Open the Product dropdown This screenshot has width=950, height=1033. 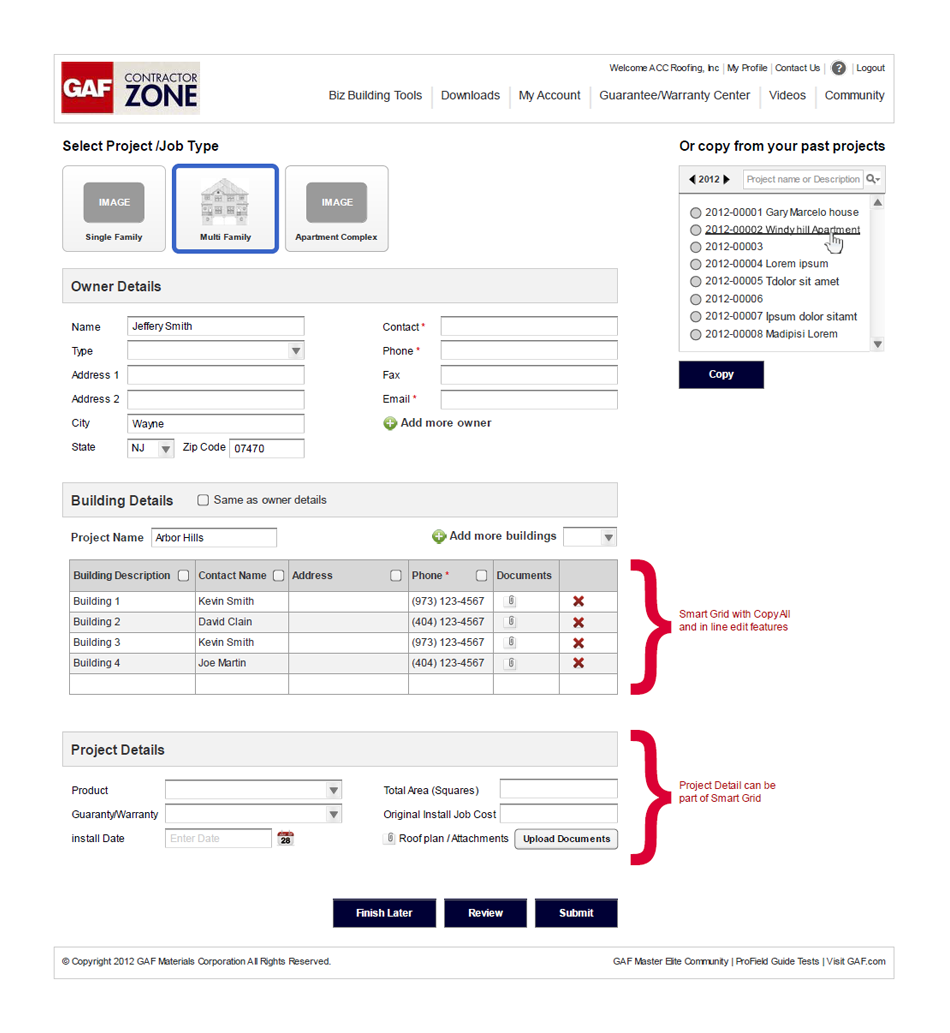[x=334, y=790]
